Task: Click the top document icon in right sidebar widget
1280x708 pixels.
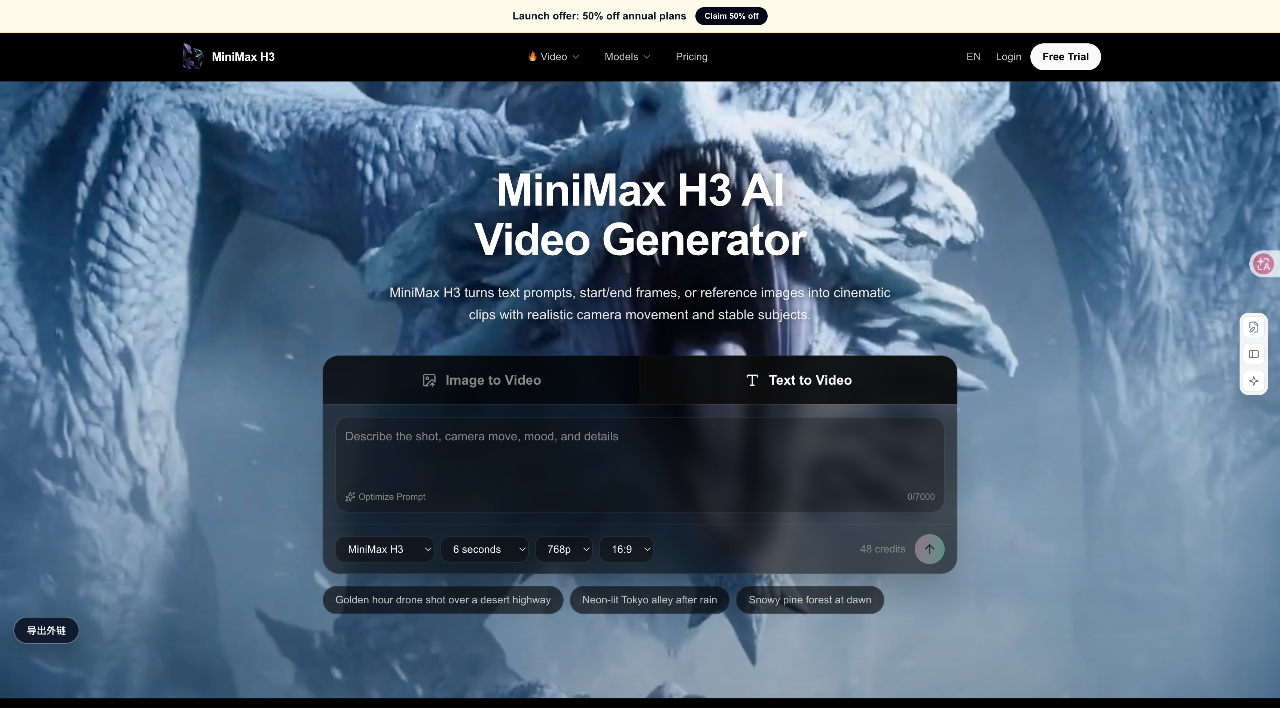Action: [1254, 327]
